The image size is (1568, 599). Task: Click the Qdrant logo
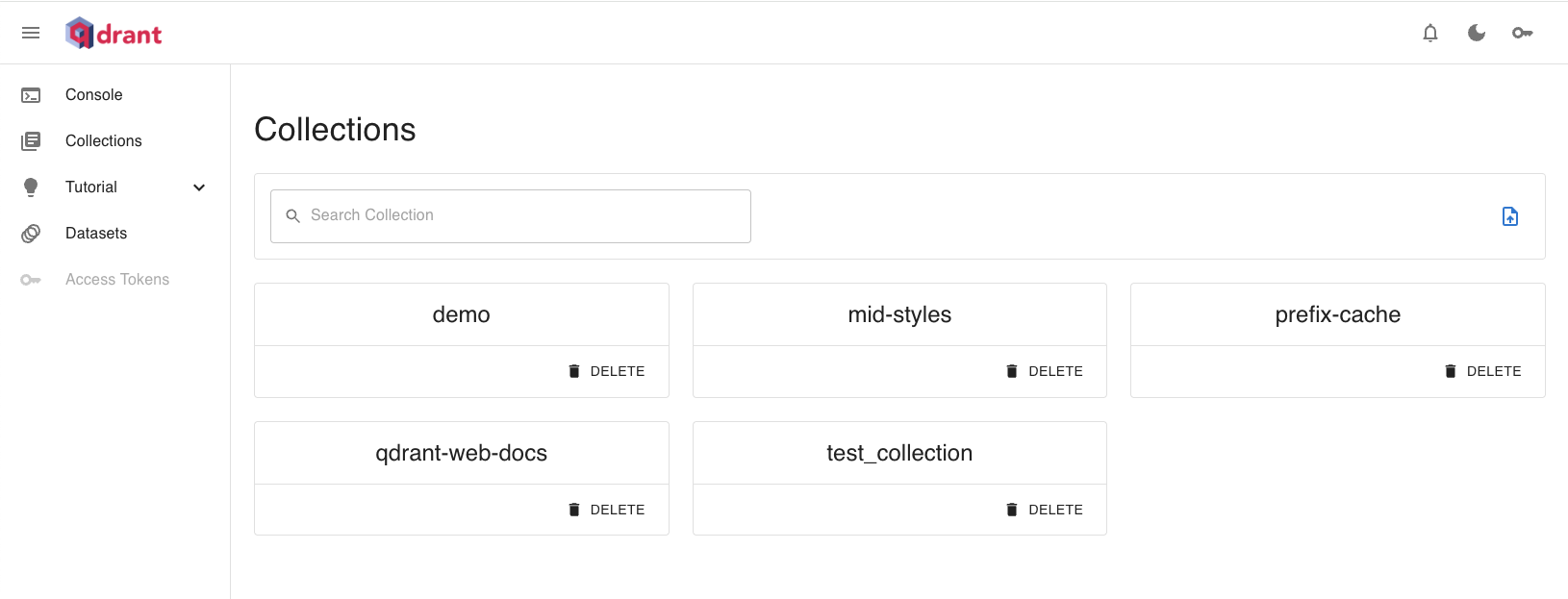(113, 32)
